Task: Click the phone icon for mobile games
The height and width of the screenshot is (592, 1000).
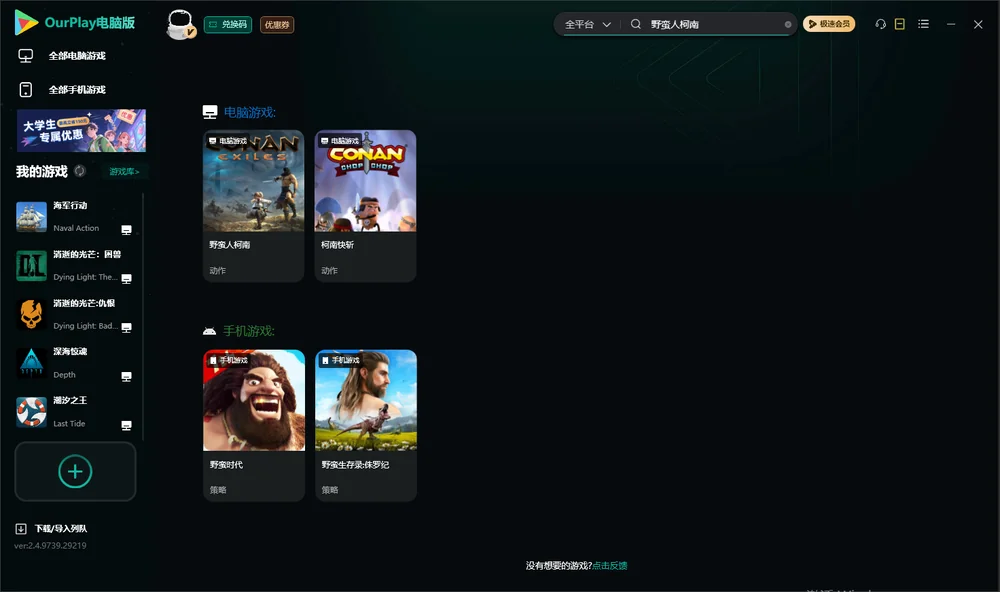Action: [x=26, y=90]
